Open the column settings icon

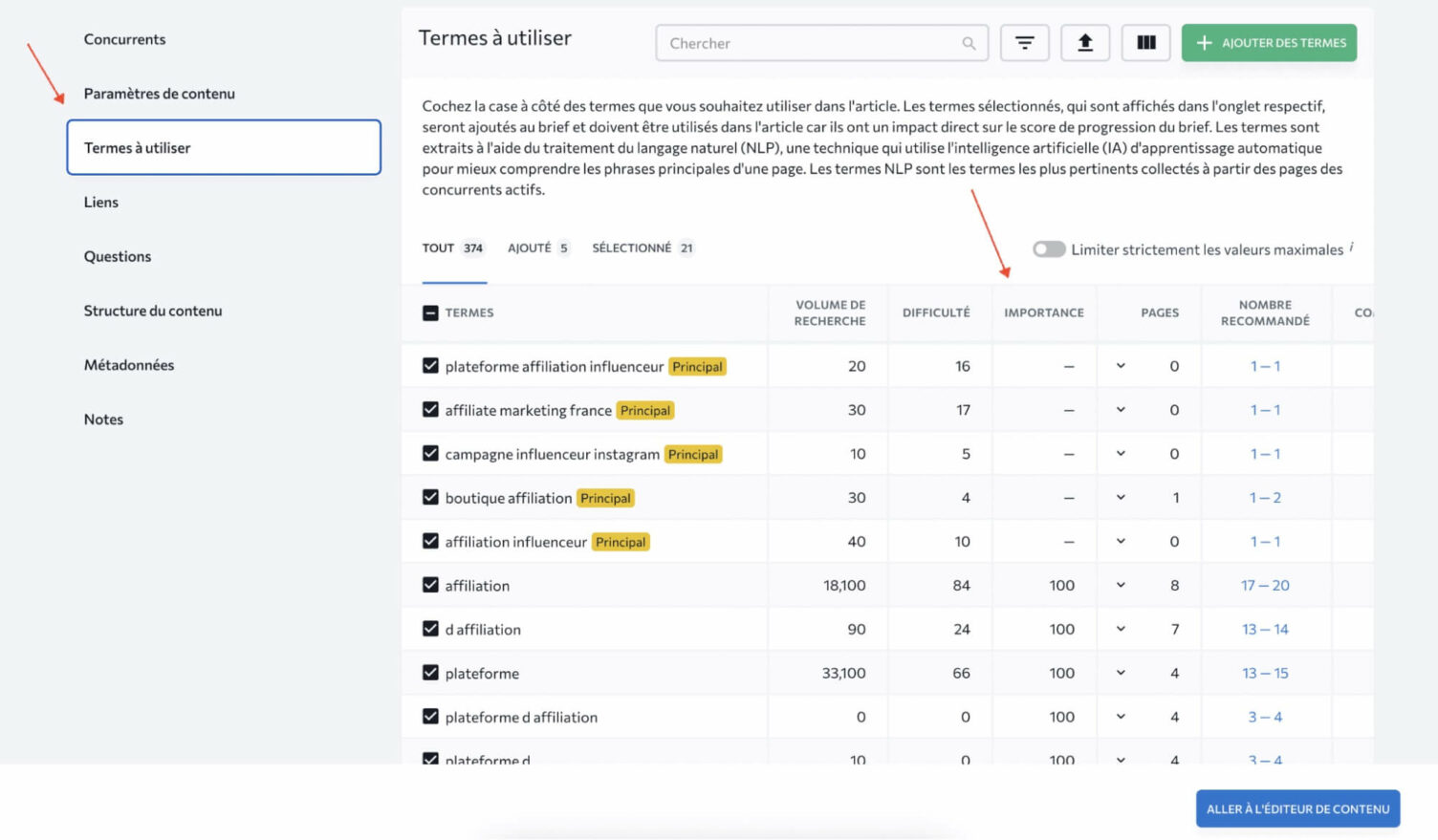pyautogui.click(x=1146, y=43)
